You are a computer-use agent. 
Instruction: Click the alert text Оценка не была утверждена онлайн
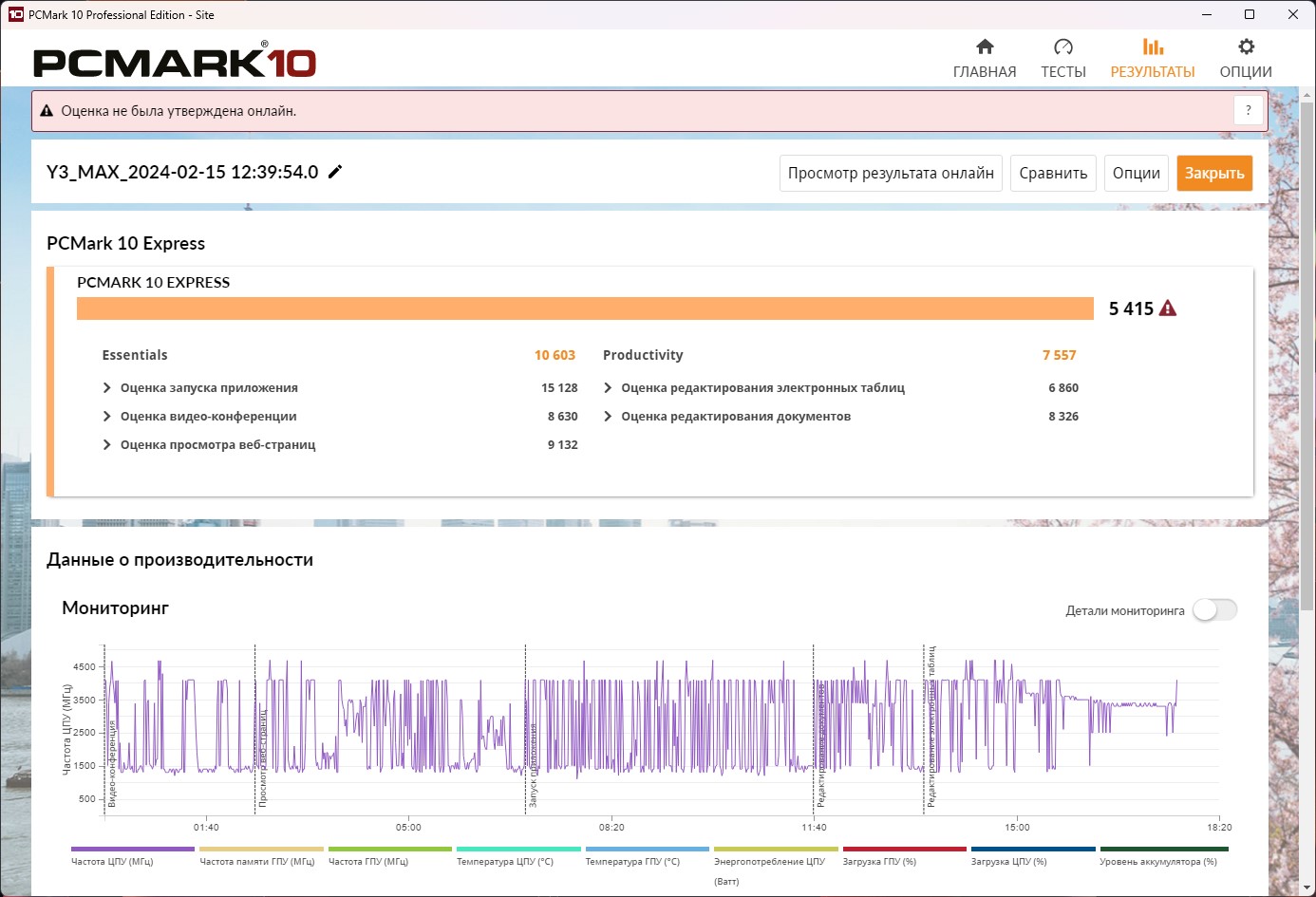point(179,111)
